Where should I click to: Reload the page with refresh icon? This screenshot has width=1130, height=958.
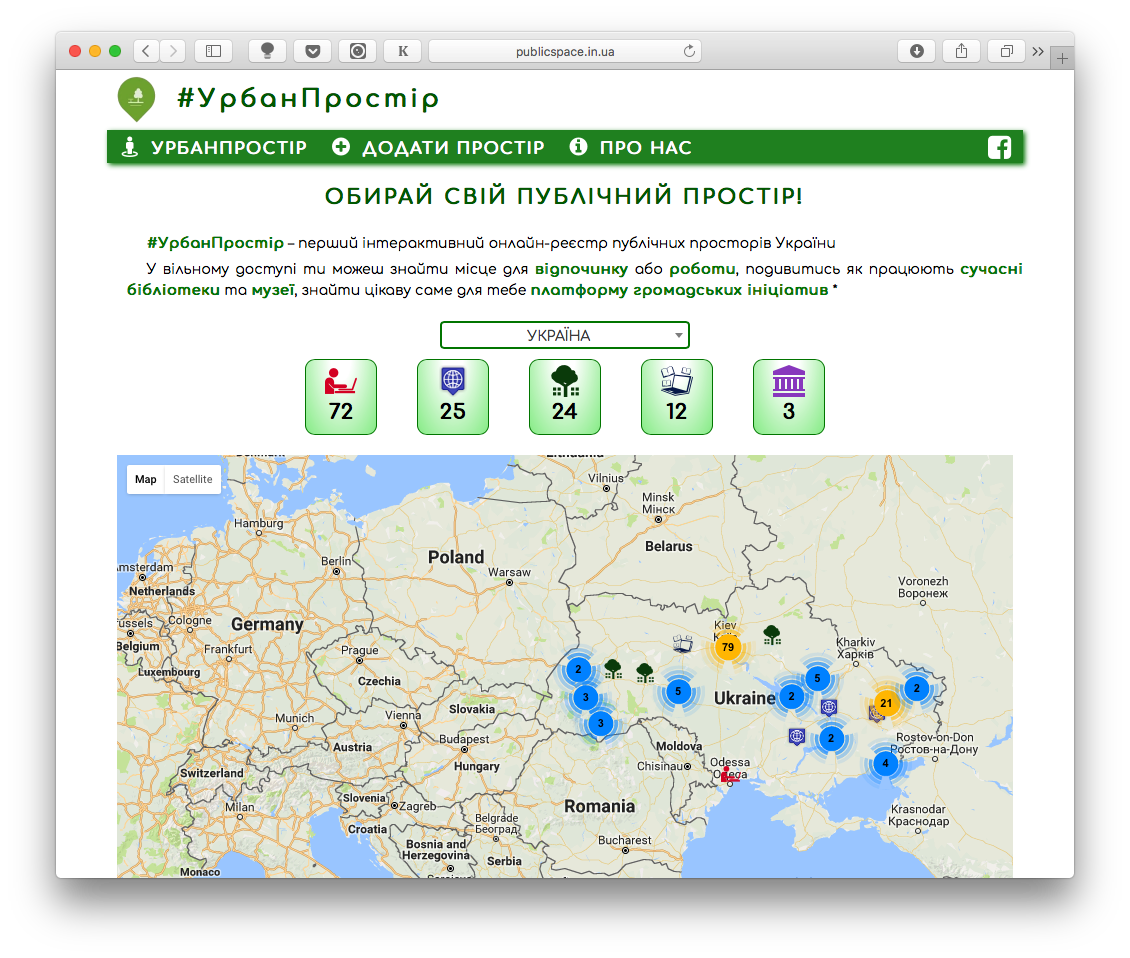point(689,51)
